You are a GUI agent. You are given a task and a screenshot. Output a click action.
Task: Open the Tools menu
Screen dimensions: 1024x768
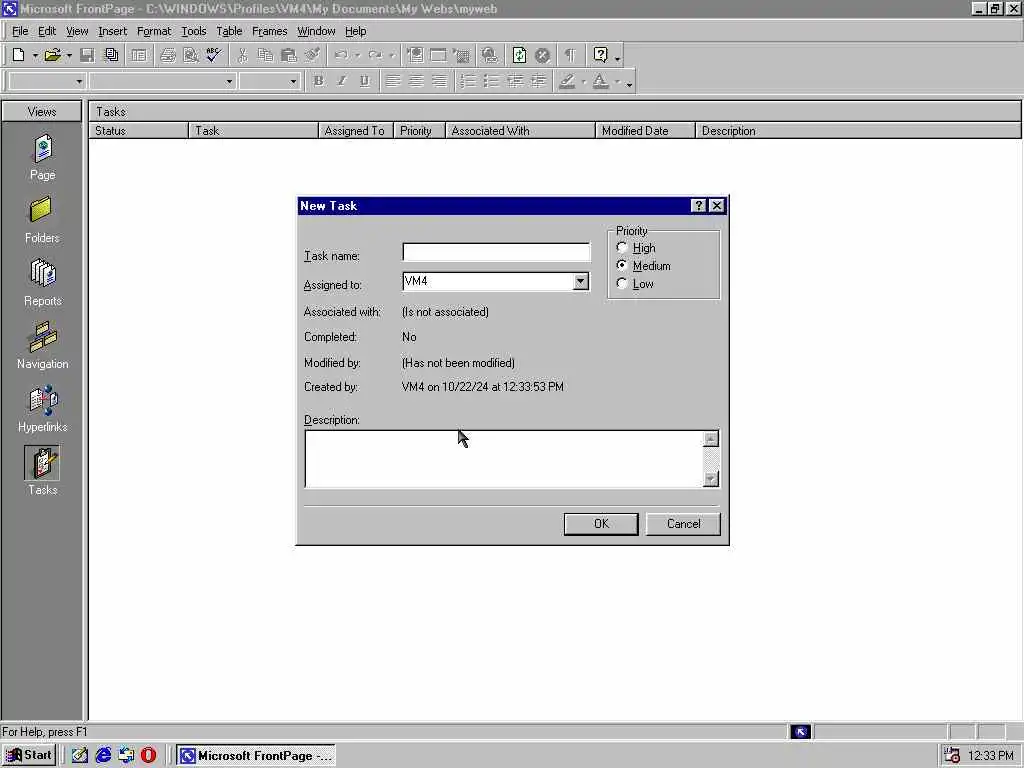click(x=193, y=31)
